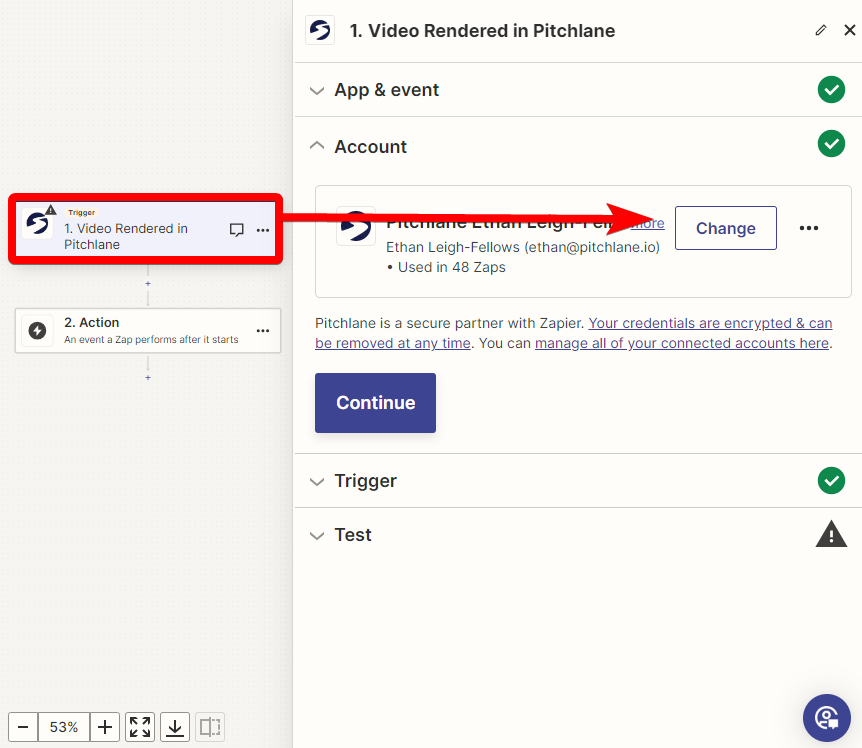Zoom out the canvas with minus button

pos(23,727)
